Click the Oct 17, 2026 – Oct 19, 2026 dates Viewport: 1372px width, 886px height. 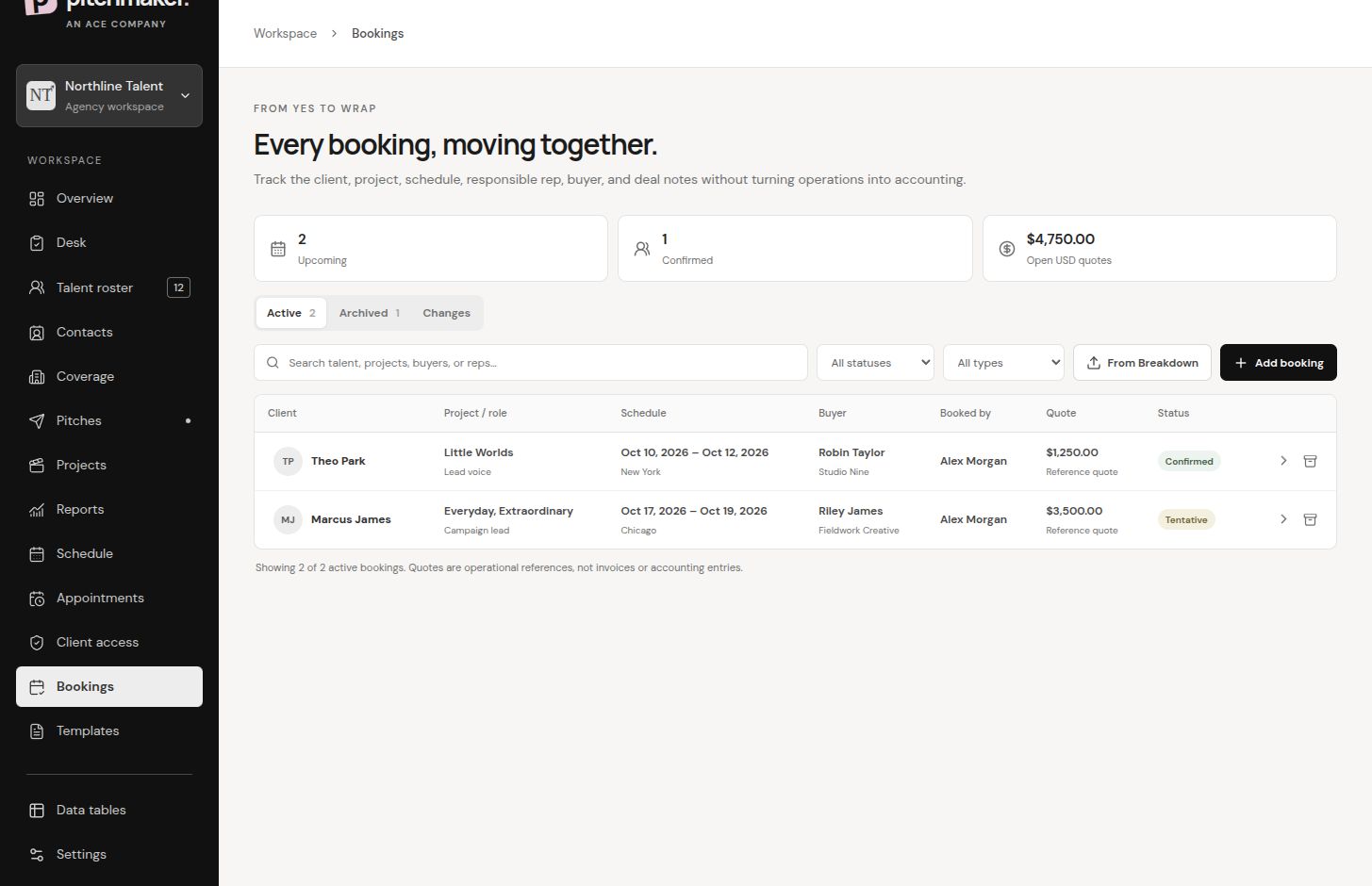tap(694, 511)
